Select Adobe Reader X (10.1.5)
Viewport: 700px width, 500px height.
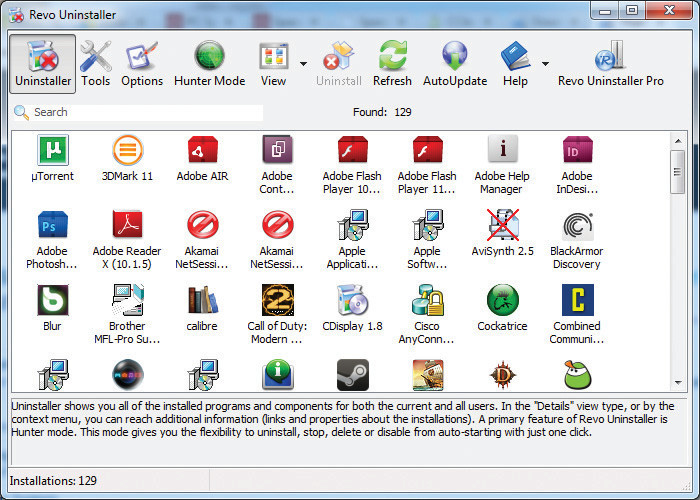(x=127, y=226)
